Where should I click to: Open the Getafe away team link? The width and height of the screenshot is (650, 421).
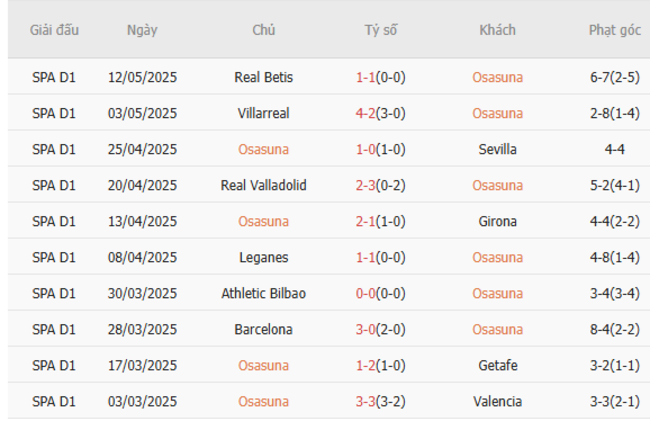coord(497,365)
